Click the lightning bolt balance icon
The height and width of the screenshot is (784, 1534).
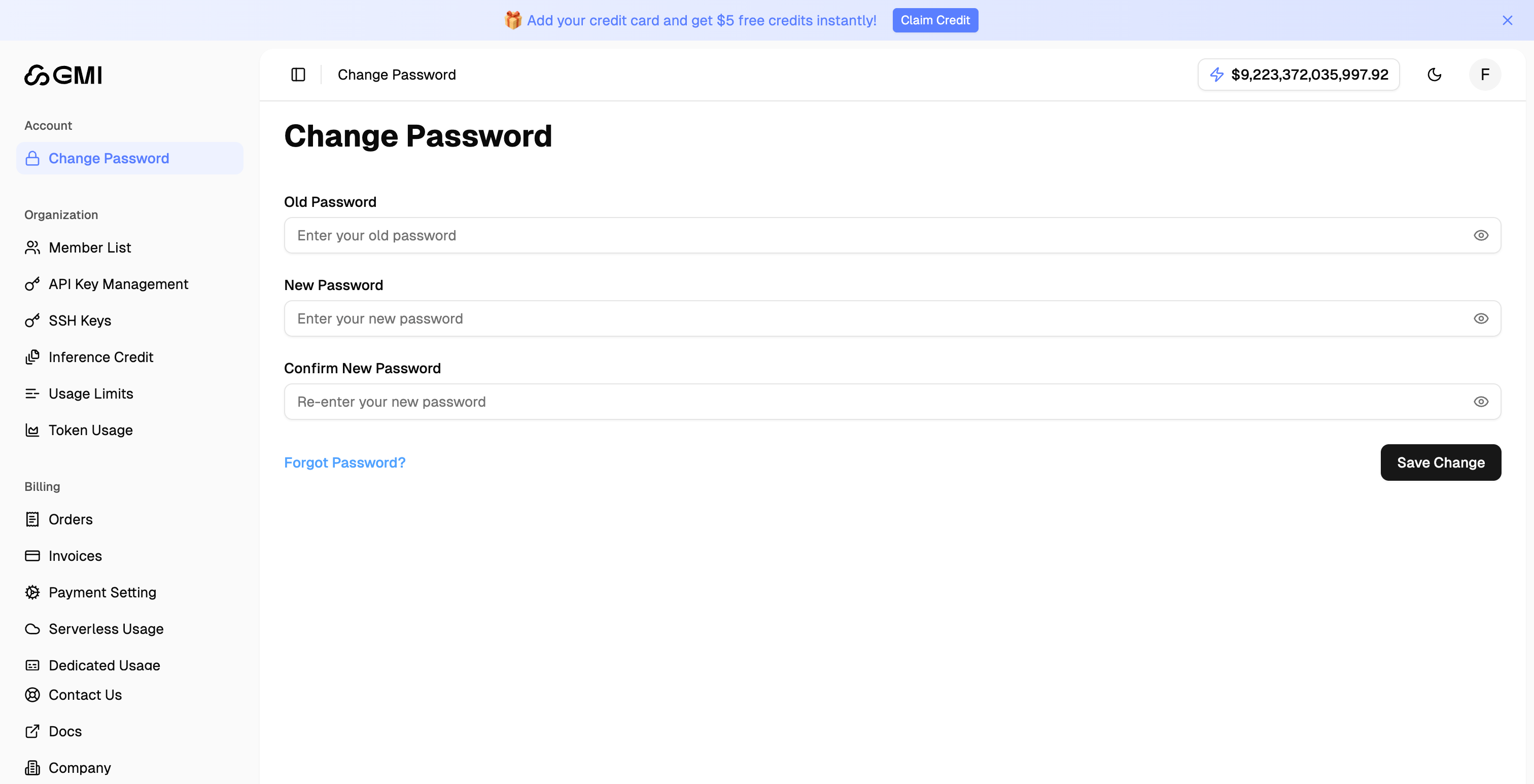1216,75
